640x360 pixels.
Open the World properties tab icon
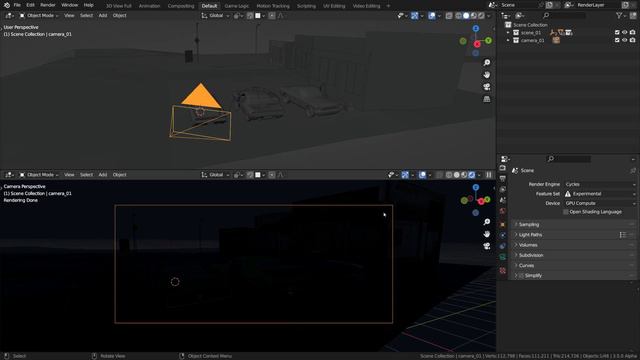(x=502, y=211)
